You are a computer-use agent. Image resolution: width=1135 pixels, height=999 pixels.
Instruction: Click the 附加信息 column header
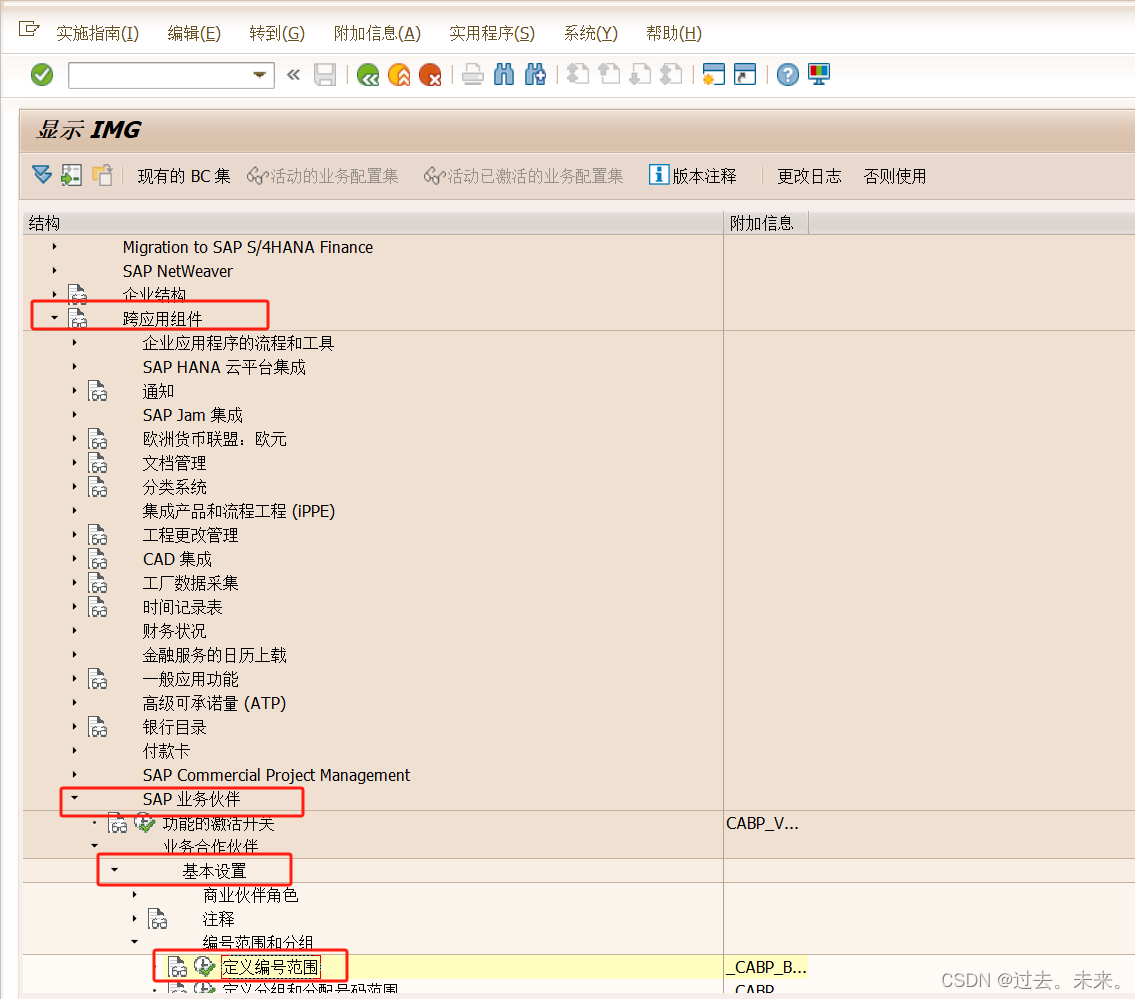[766, 223]
